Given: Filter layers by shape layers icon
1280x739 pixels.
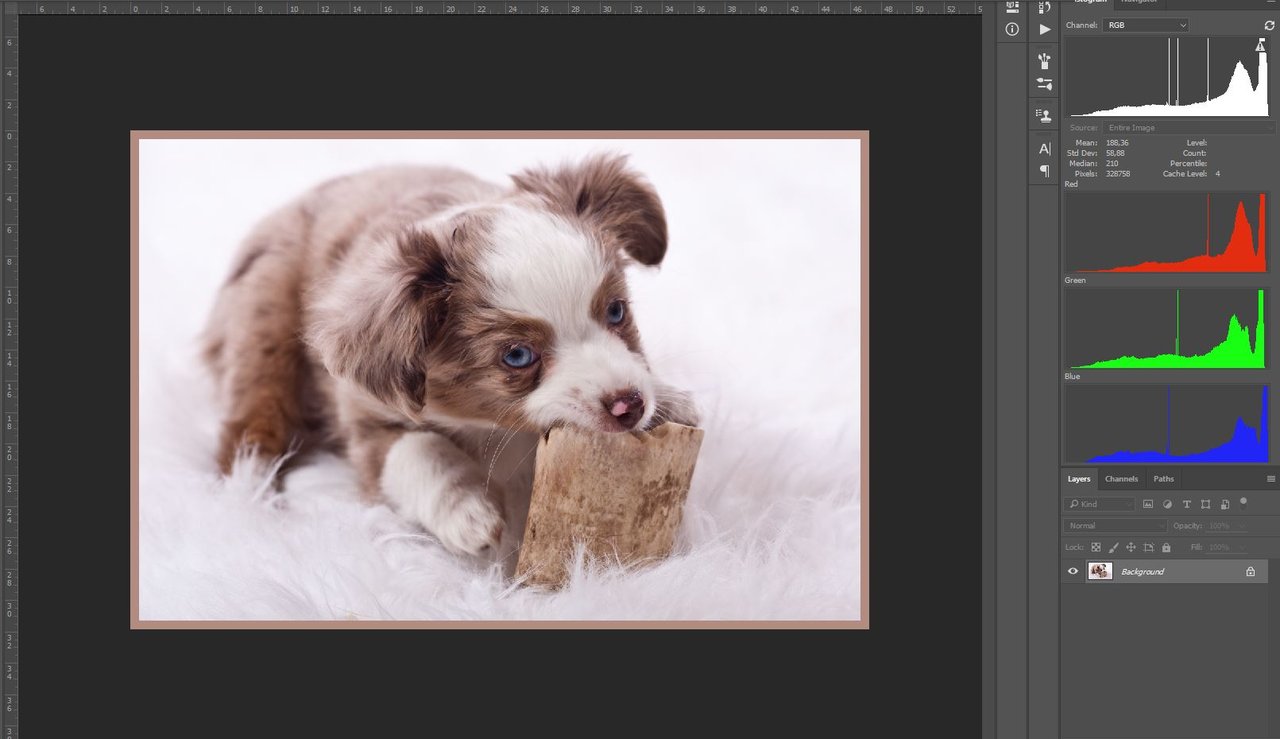Looking at the screenshot, I should [x=1206, y=504].
